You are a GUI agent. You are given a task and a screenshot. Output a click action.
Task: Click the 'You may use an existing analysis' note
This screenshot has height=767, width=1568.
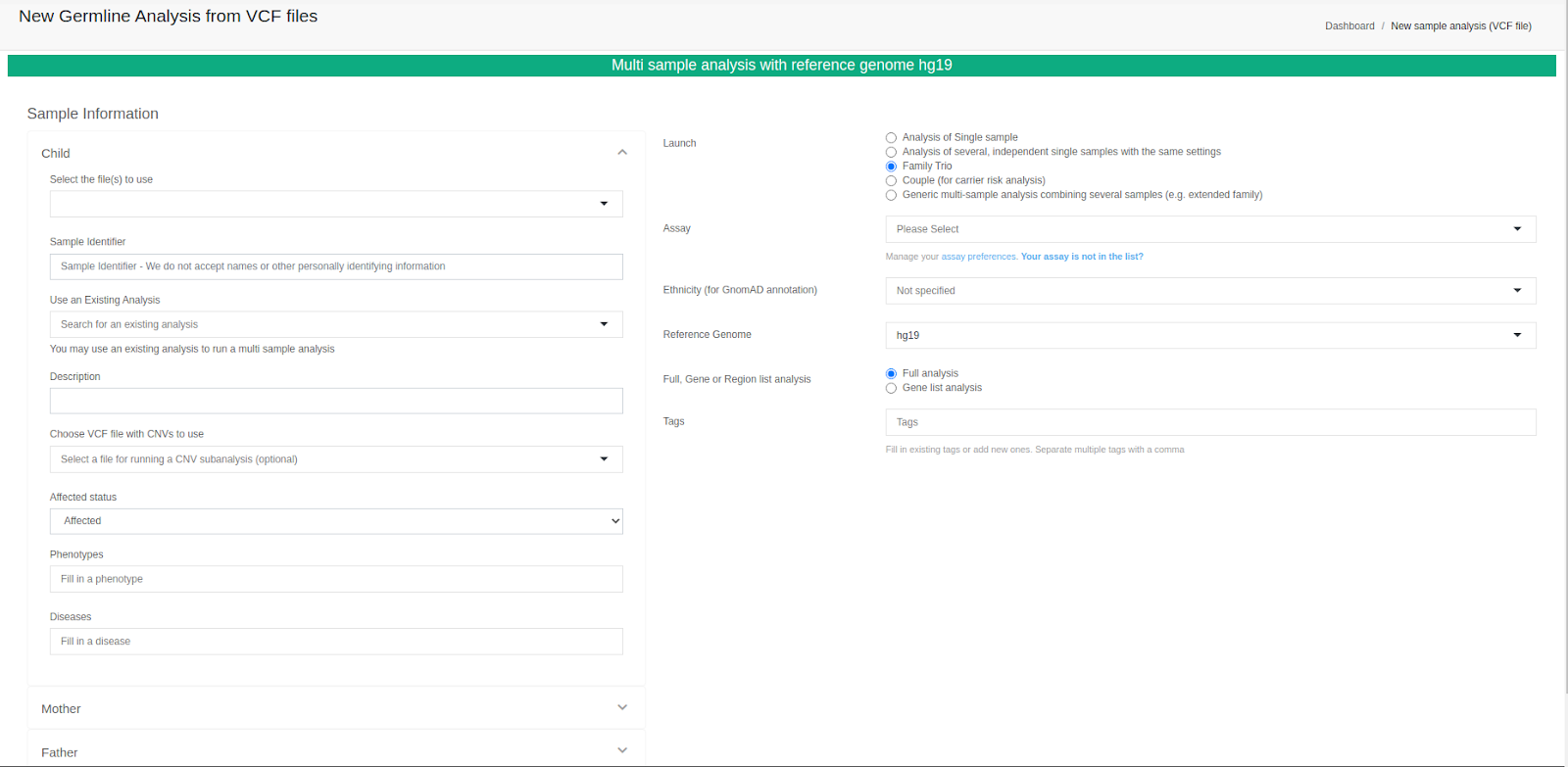192,349
